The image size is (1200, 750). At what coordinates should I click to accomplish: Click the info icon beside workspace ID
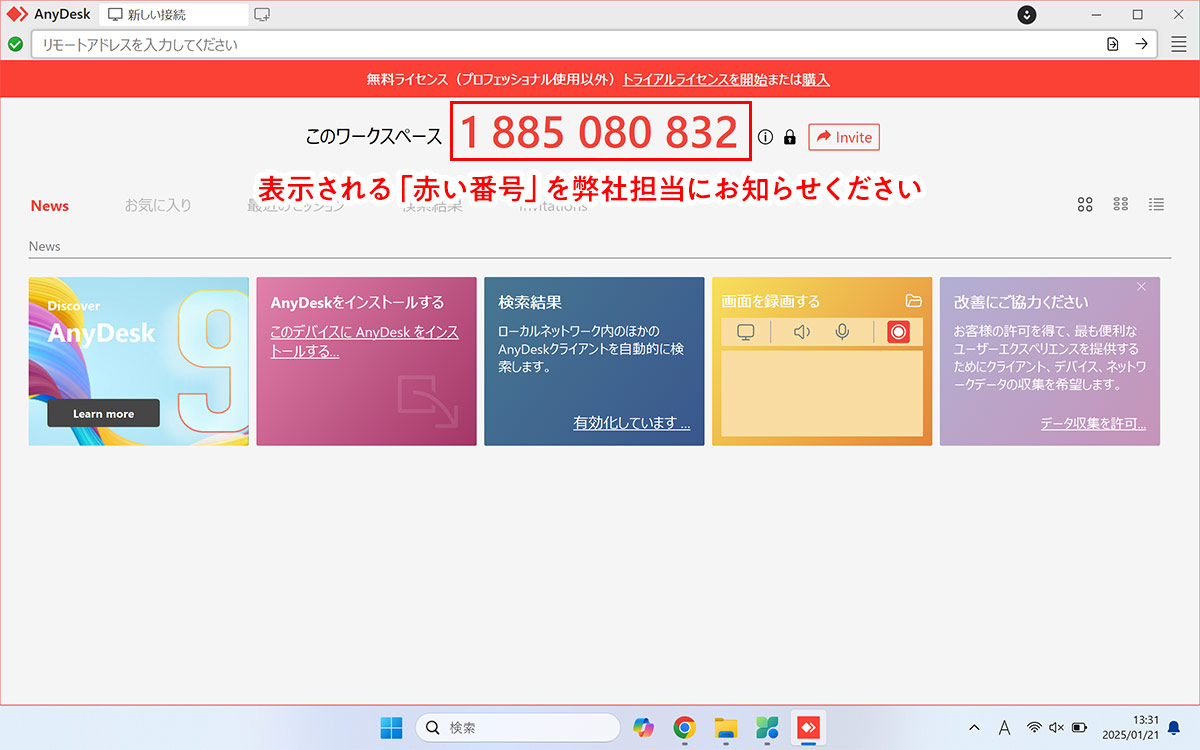(766, 137)
